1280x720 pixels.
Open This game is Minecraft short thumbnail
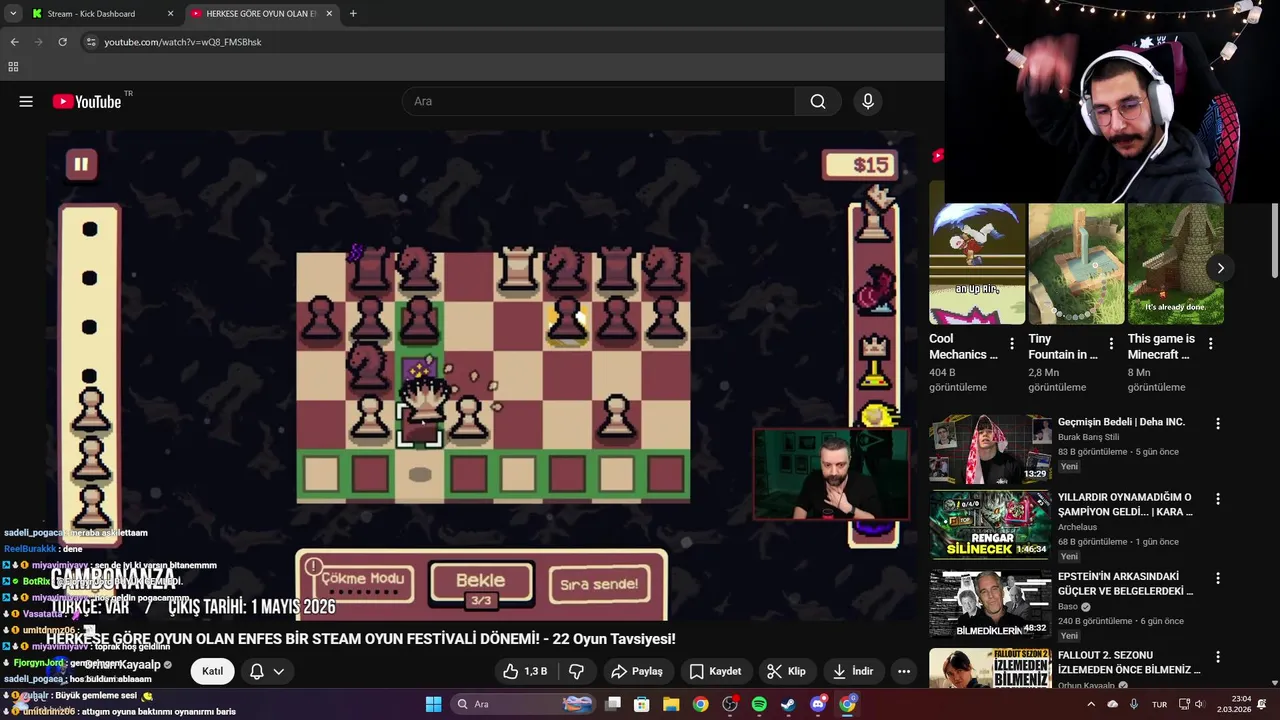tap(1175, 264)
